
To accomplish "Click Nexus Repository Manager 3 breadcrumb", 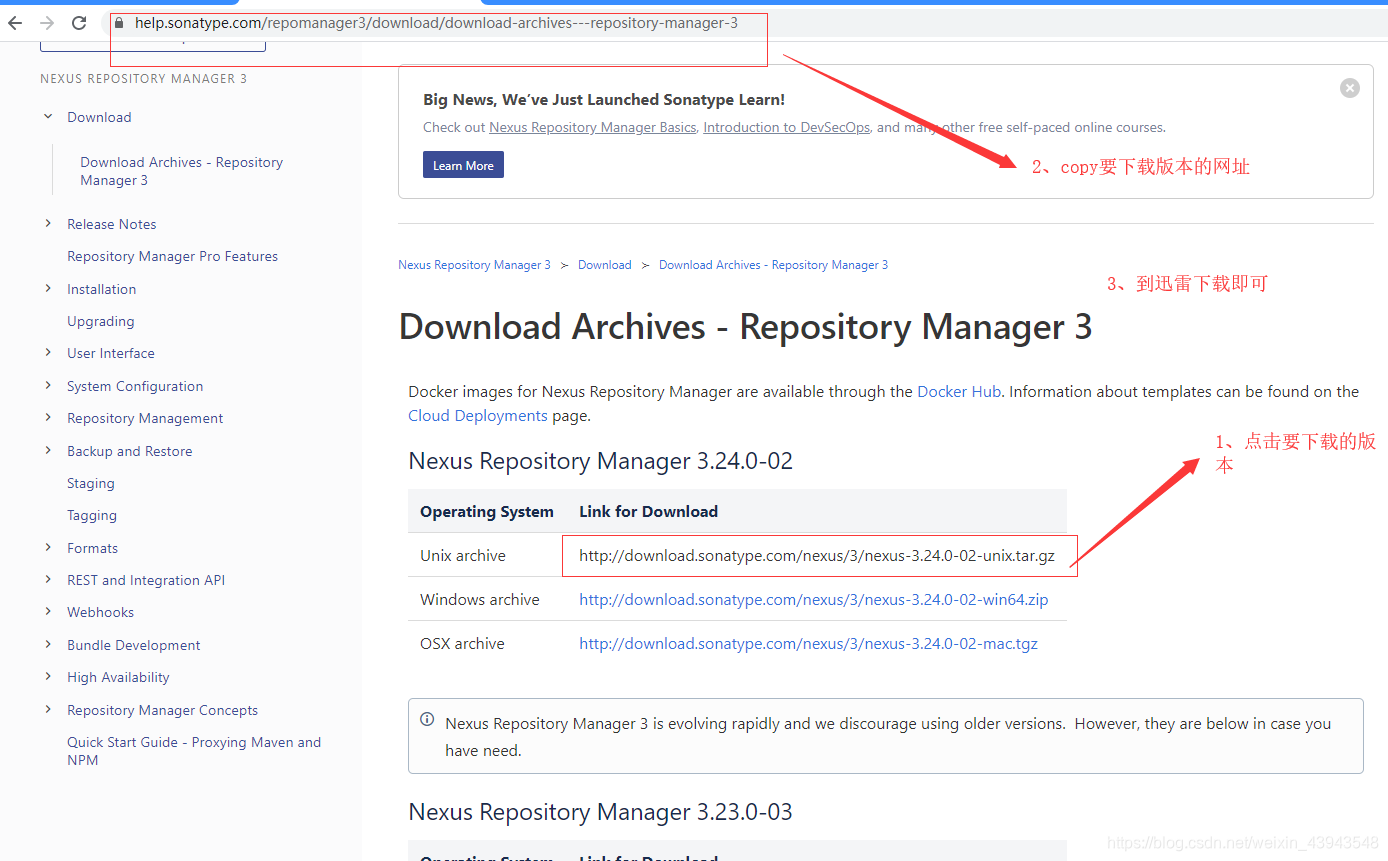I will tap(474, 265).
